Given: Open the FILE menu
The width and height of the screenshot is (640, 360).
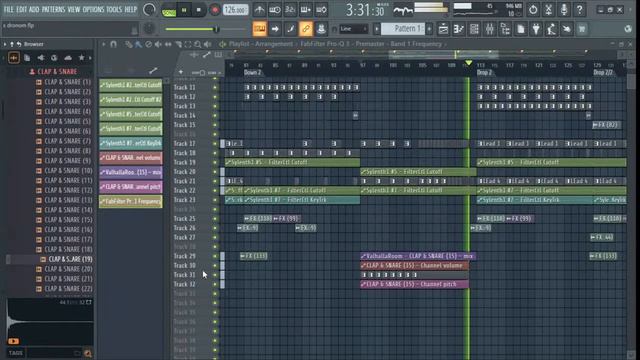Looking at the screenshot, I should [x=9, y=9].
